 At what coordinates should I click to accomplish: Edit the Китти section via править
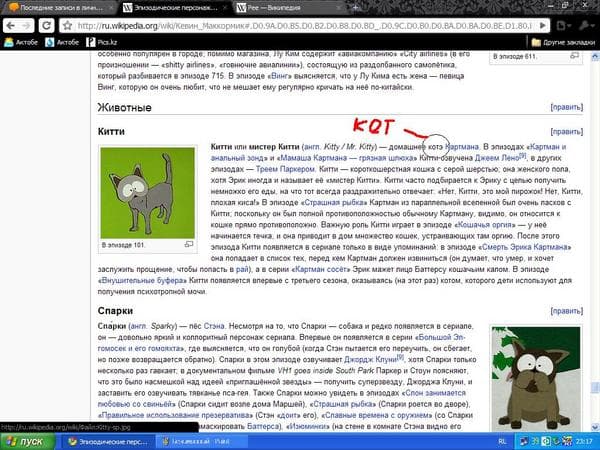click(x=567, y=132)
